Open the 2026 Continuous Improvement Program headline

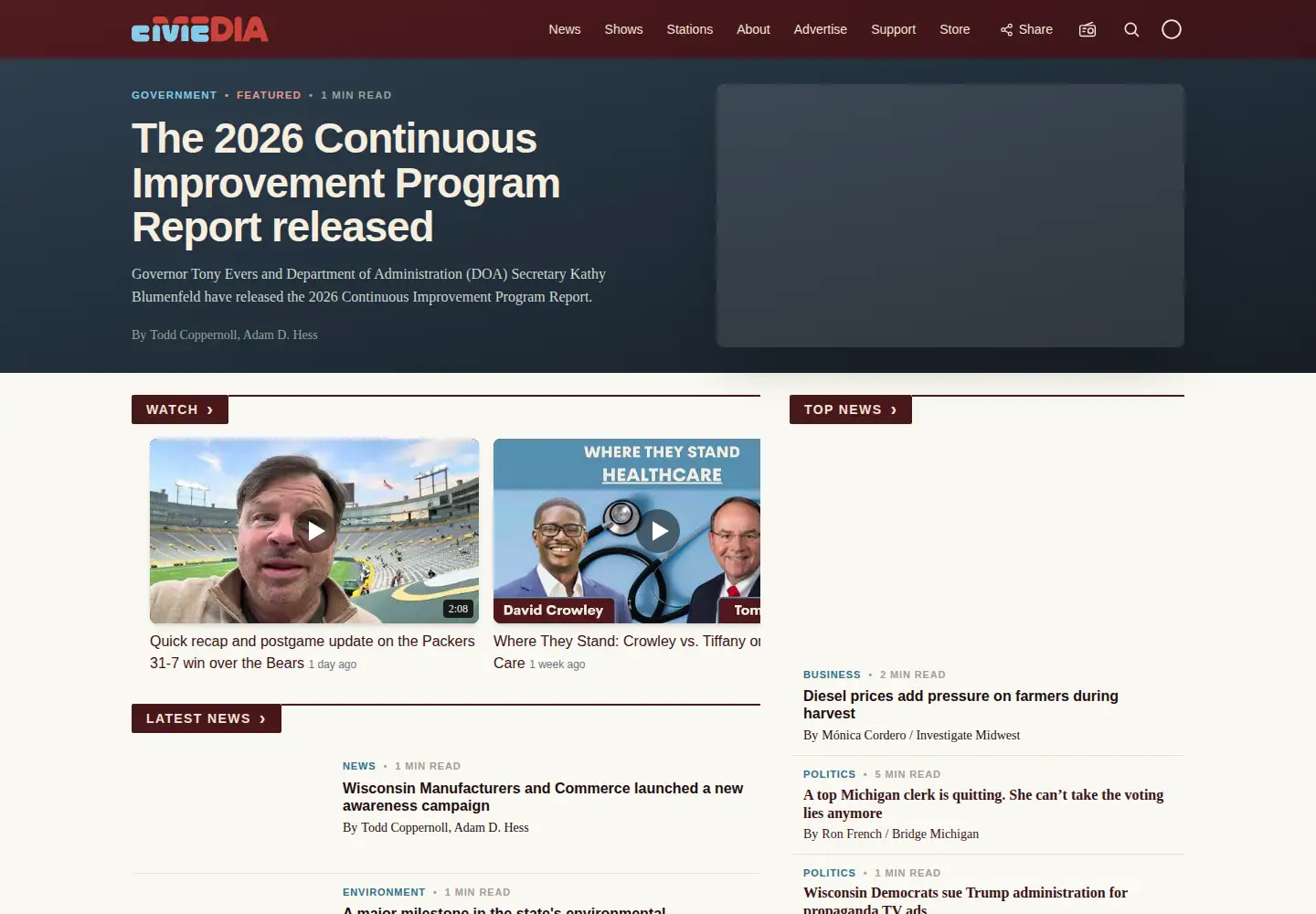tap(346, 183)
